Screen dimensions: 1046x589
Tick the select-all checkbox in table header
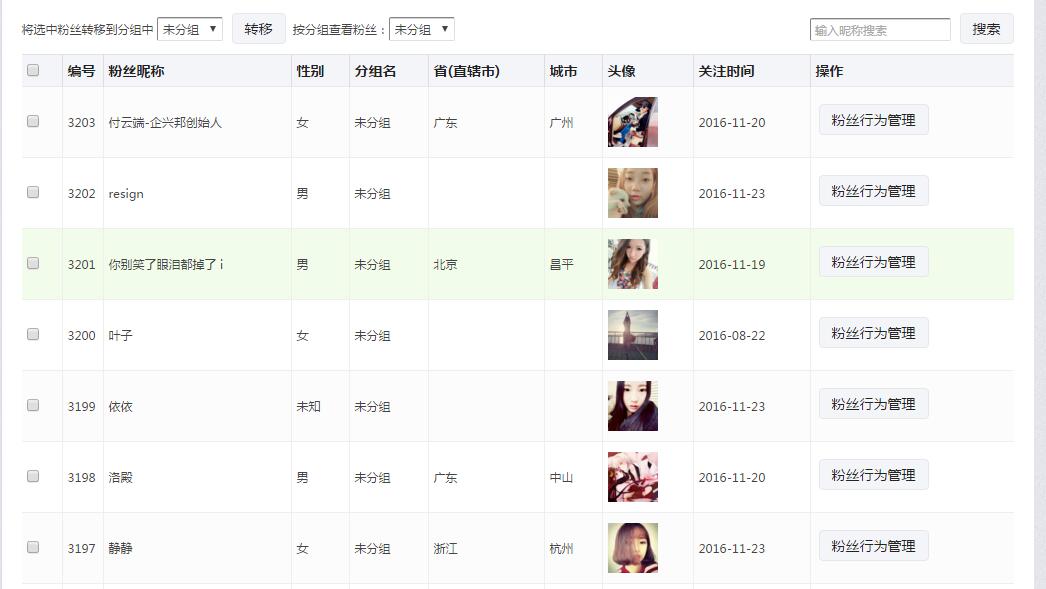[x=33, y=70]
